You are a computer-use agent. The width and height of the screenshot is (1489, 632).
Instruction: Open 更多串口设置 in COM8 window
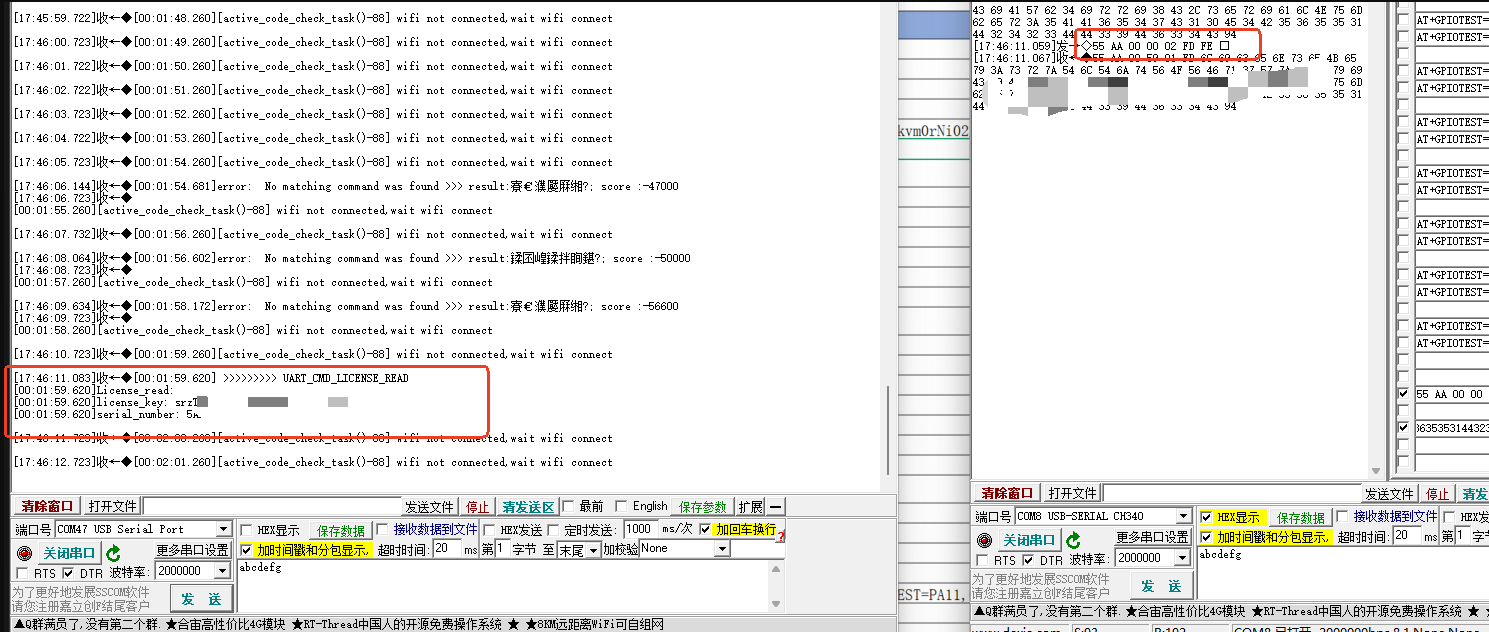pyautogui.click(x=1153, y=538)
